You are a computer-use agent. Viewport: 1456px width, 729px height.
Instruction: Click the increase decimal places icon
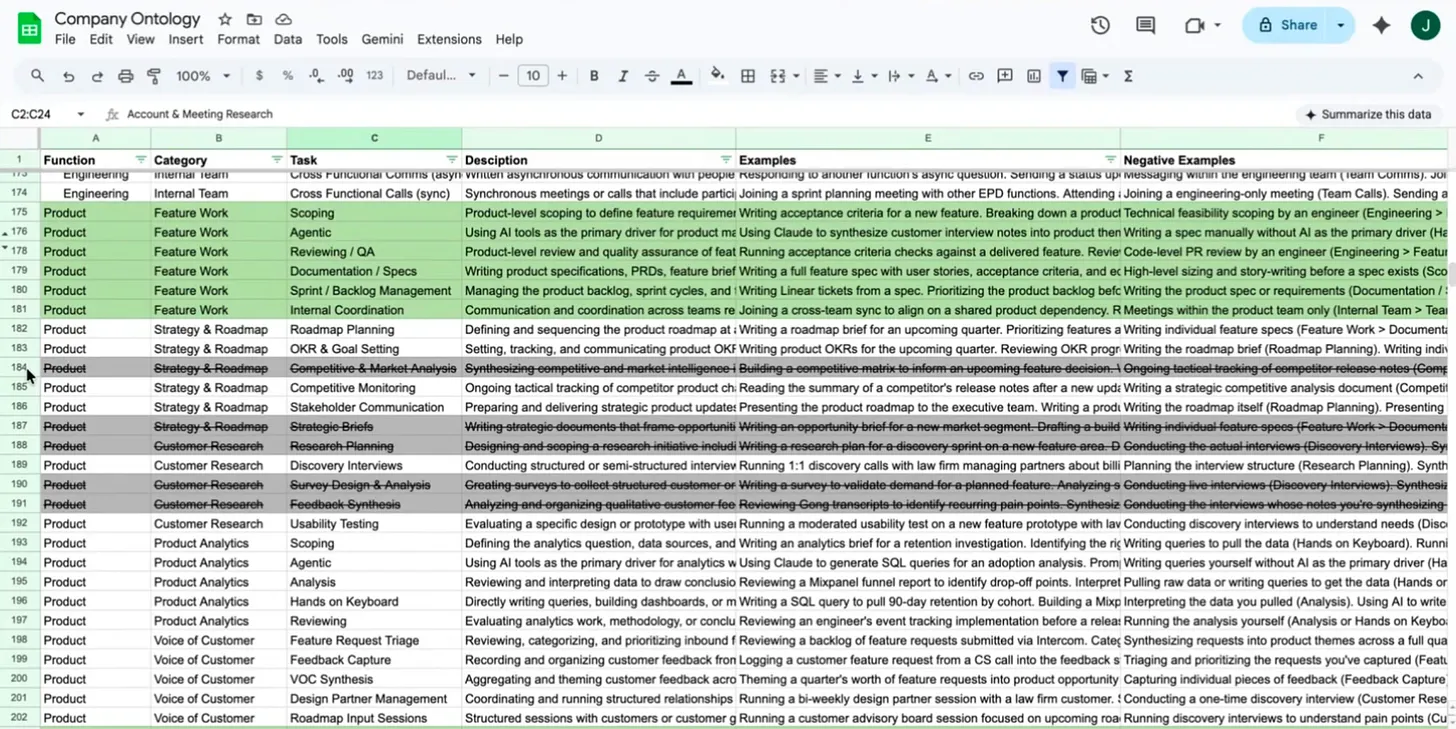(x=346, y=76)
